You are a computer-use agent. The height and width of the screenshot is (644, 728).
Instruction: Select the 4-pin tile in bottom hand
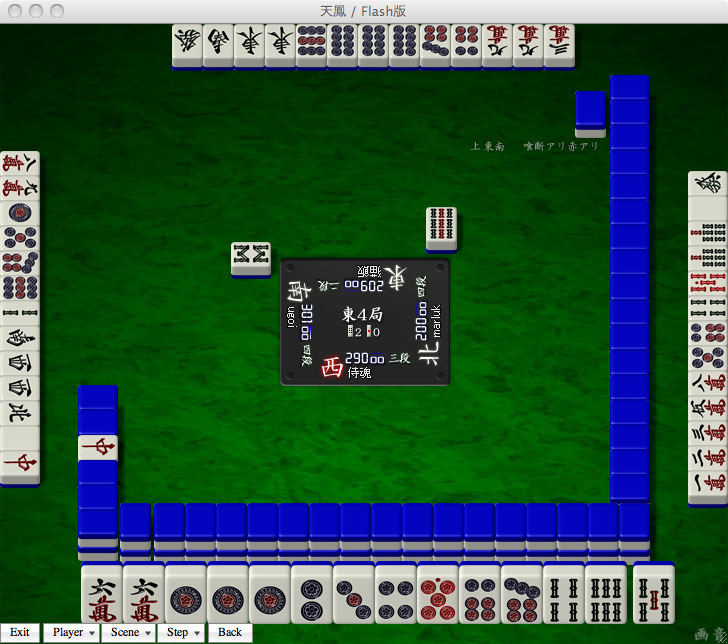(396, 594)
